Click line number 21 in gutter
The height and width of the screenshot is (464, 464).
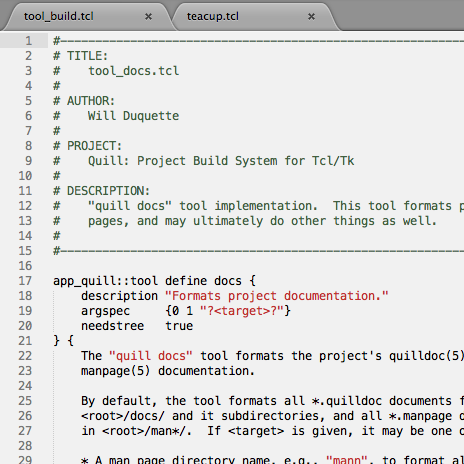25,341
